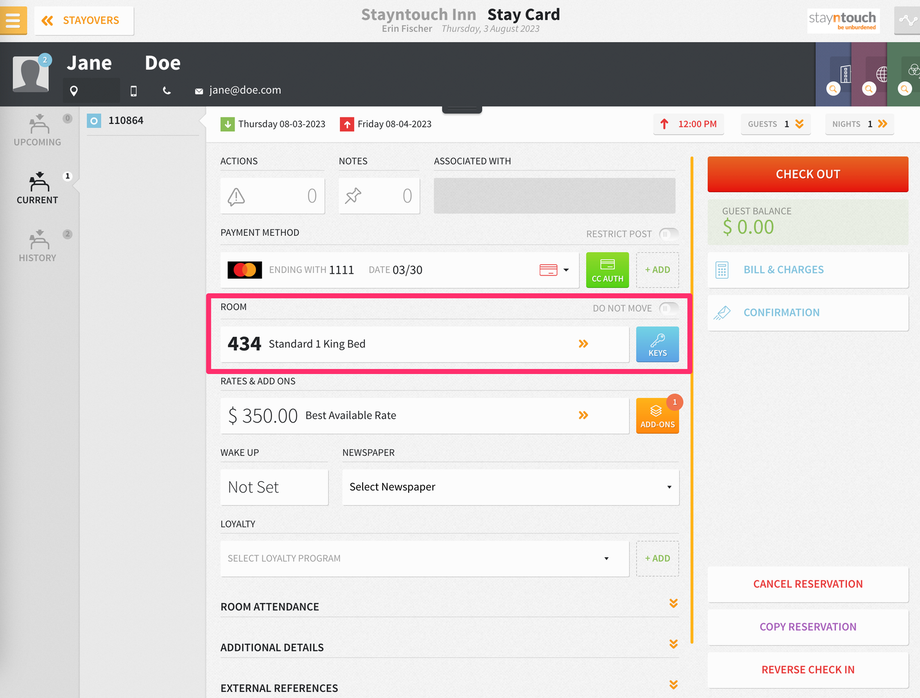Viewport: 920px width, 698px height.
Task: Switch to Upcoming reservations tab
Action: click(38, 130)
